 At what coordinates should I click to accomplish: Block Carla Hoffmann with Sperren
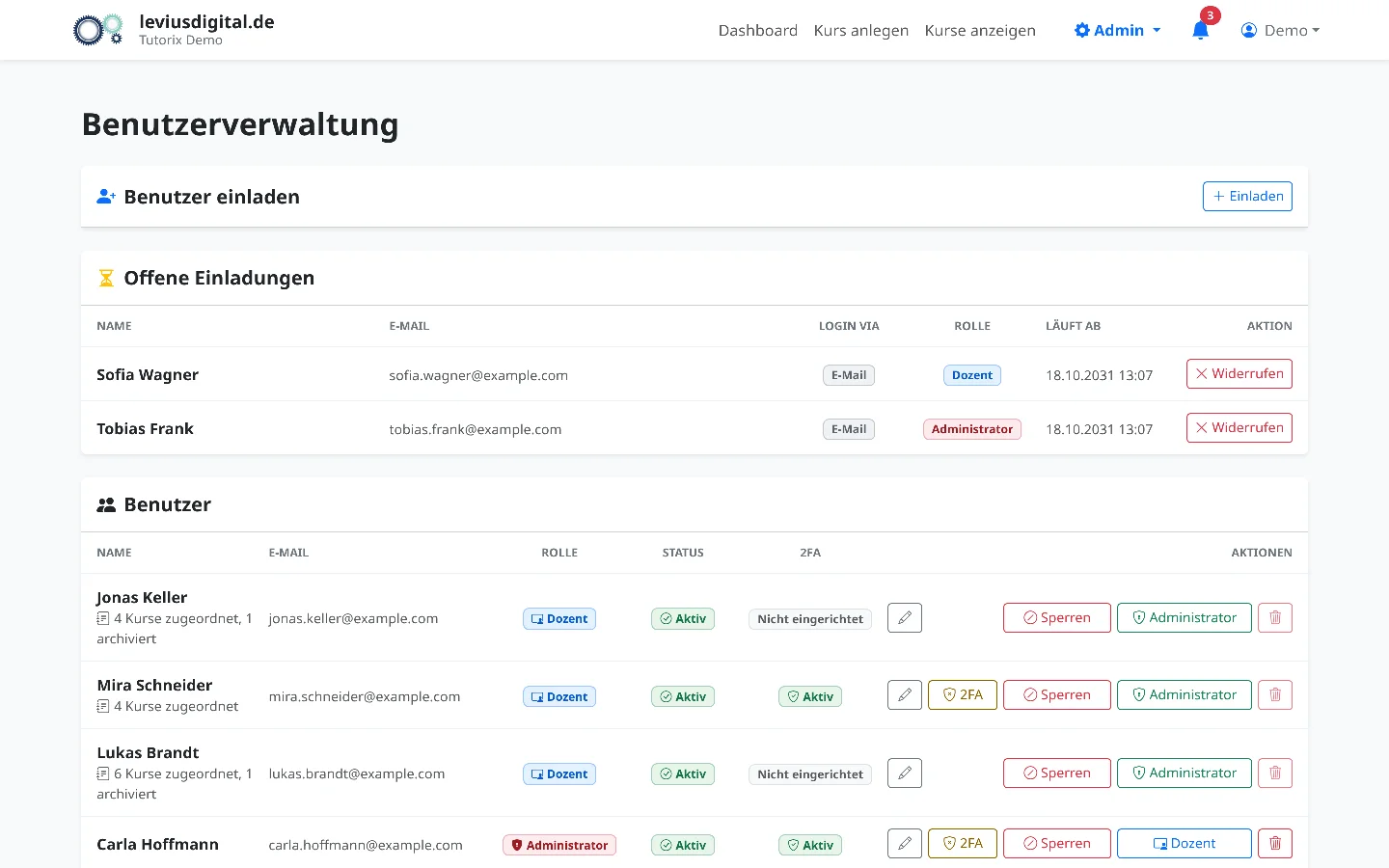point(1057,843)
